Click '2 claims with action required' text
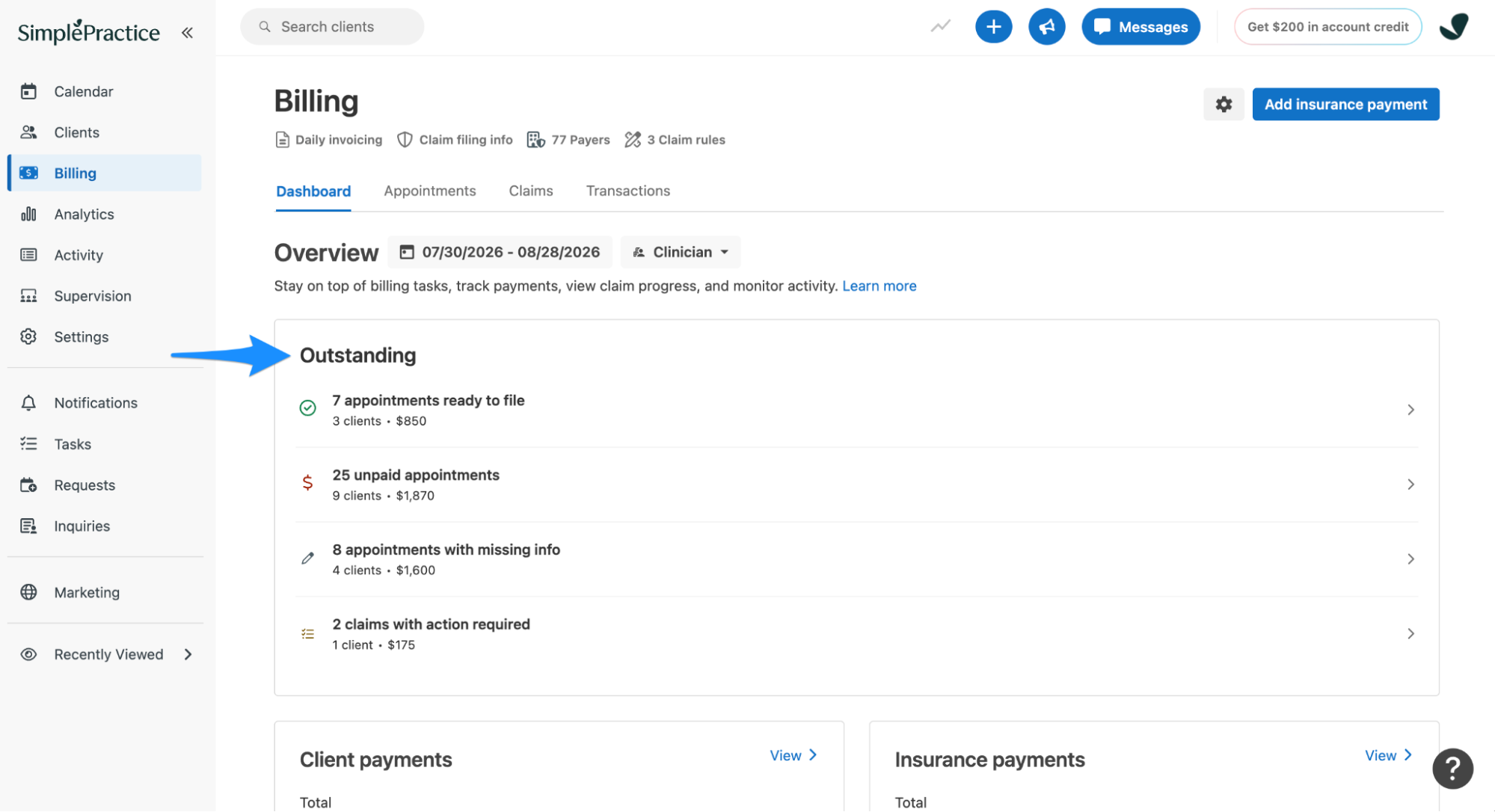The height and width of the screenshot is (812, 1495). 432,624
